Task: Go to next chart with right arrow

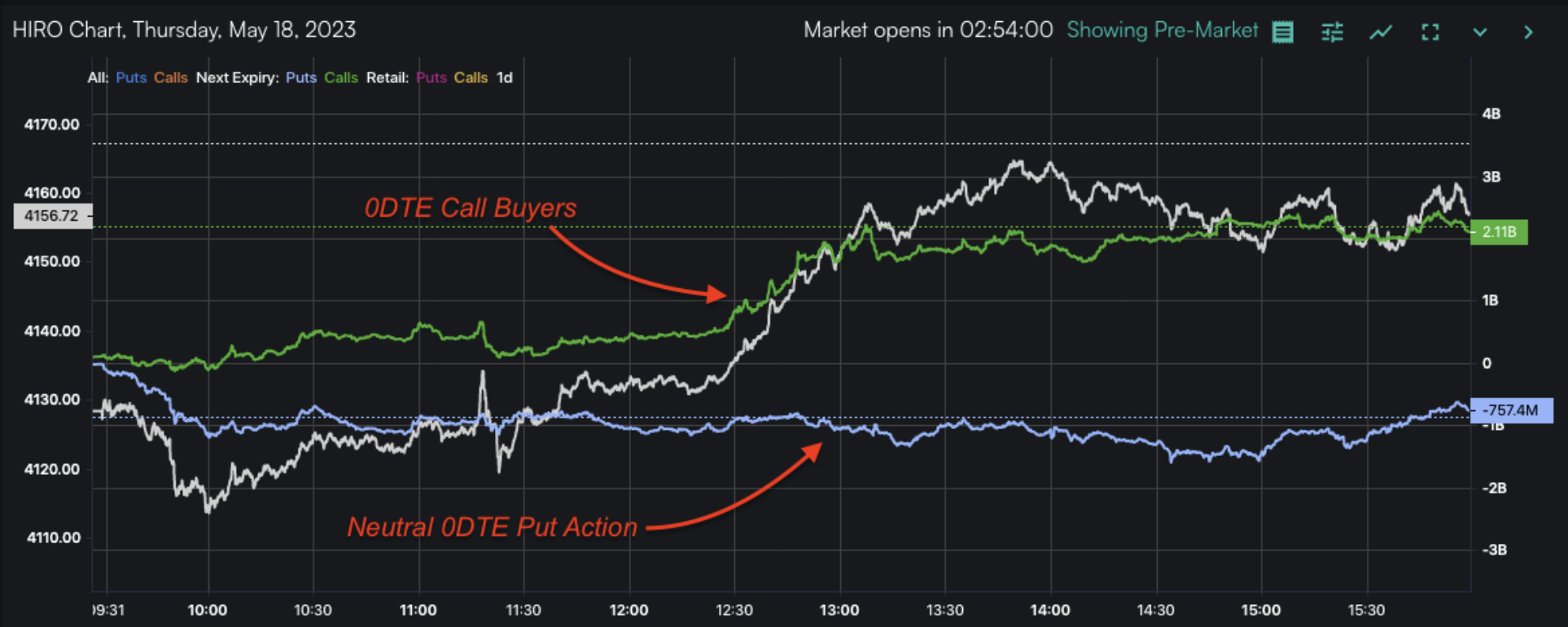Action: coord(1528,32)
